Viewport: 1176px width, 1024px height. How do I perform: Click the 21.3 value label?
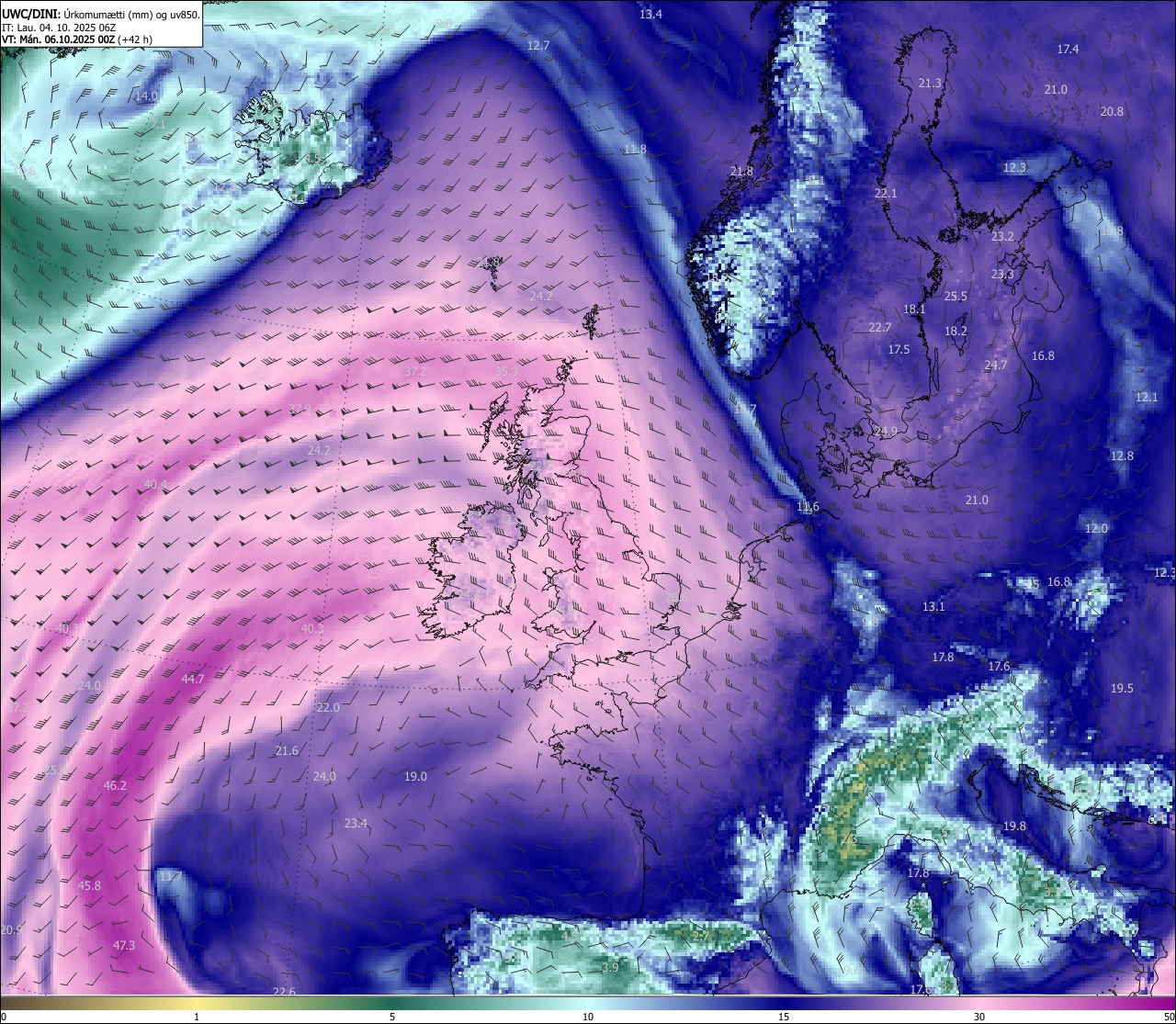tap(930, 83)
